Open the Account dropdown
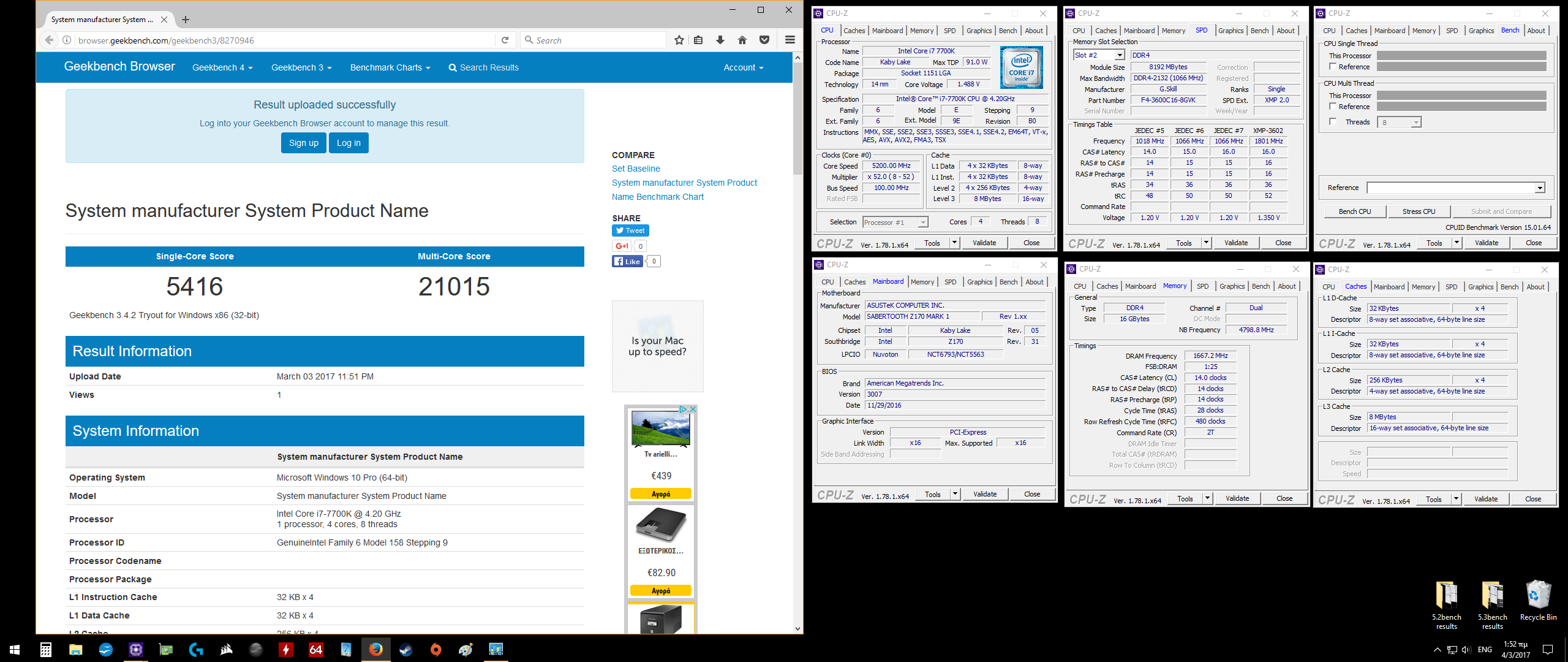Image resolution: width=1568 pixels, height=662 pixels. (743, 67)
